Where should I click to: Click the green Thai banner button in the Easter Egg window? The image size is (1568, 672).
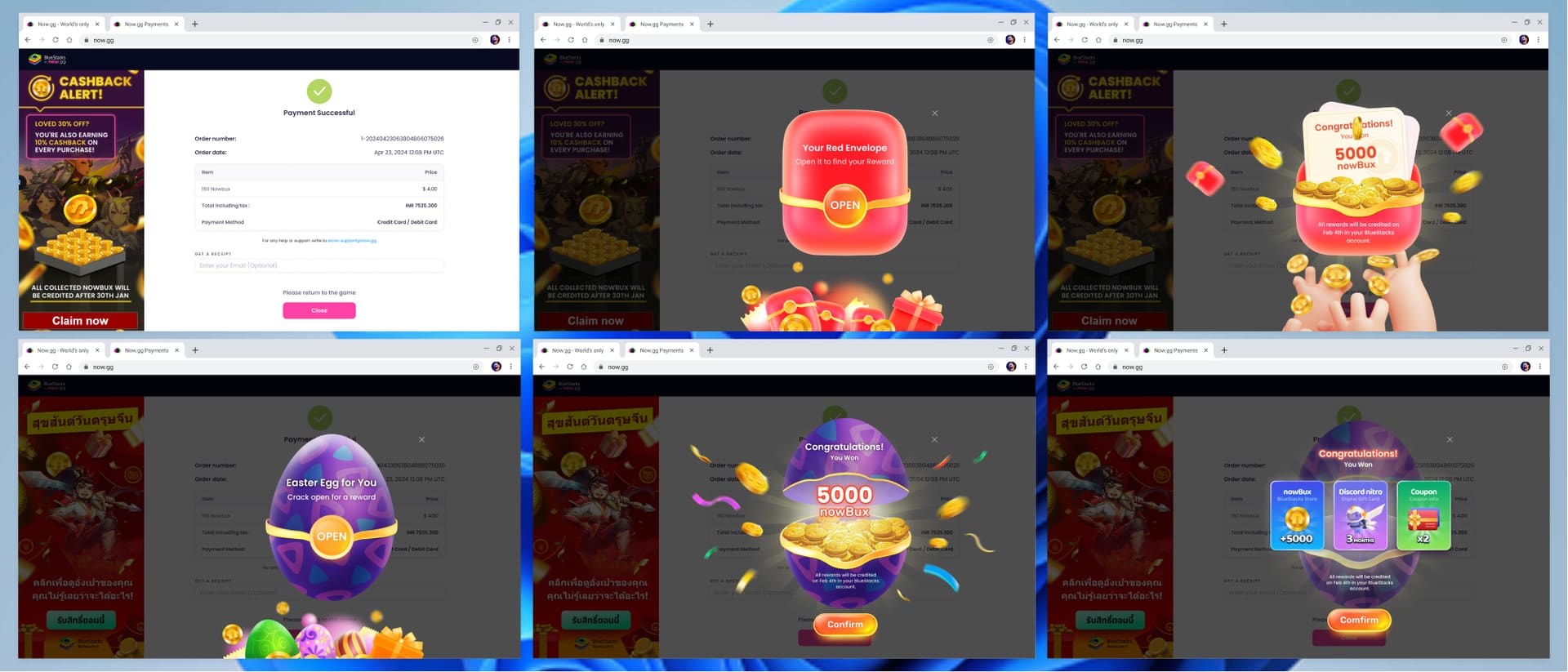tap(81, 620)
